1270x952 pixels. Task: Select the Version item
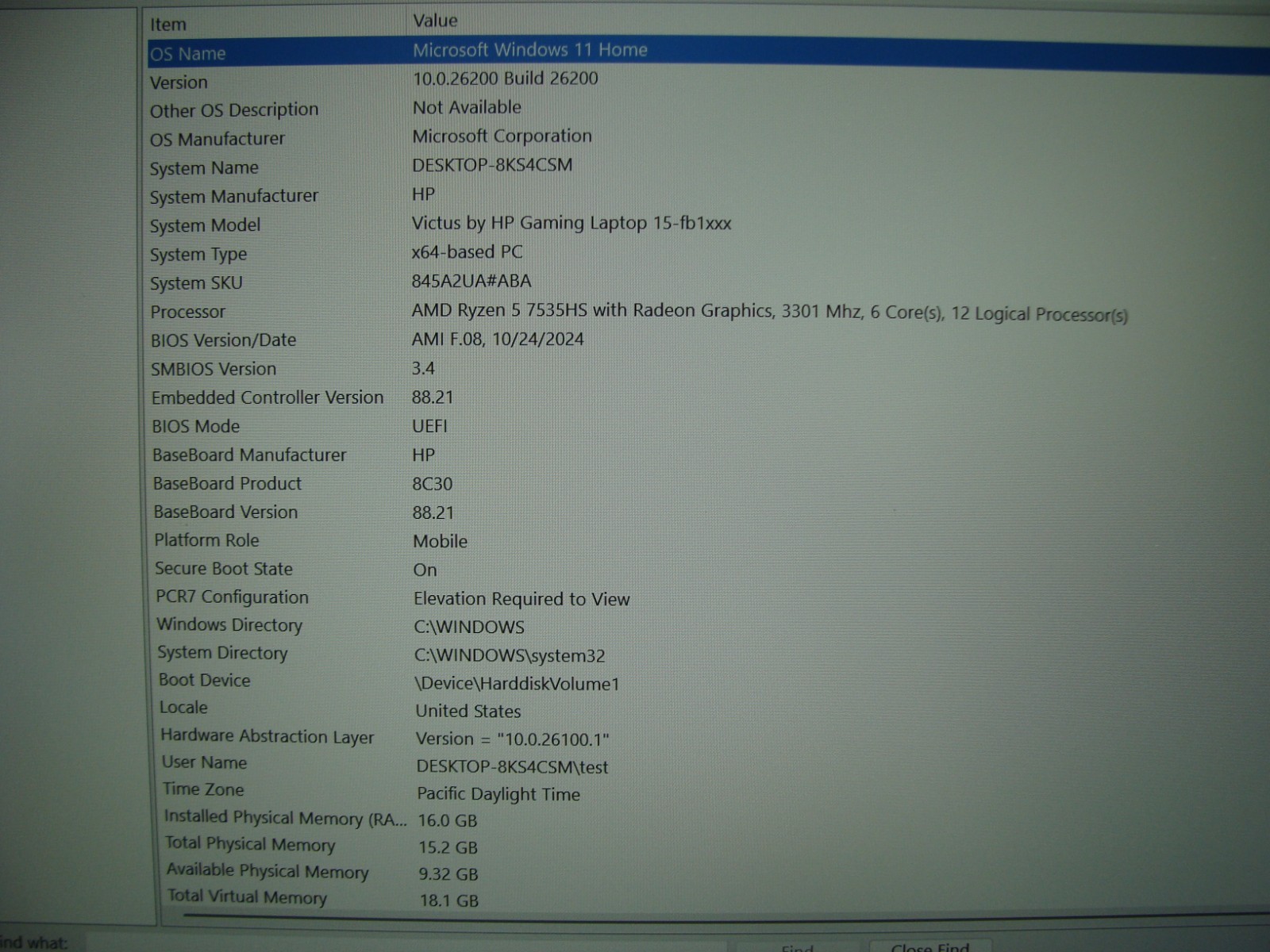pos(179,83)
